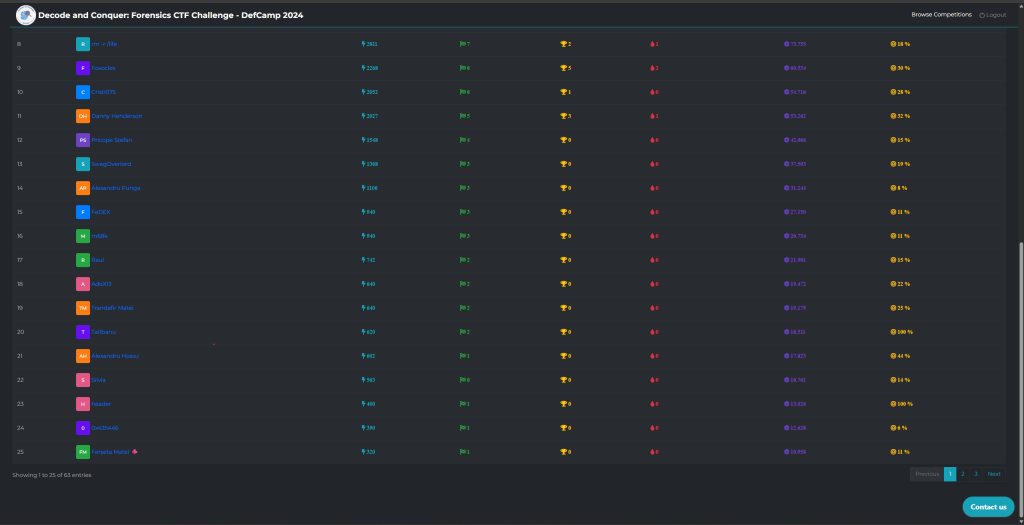Viewport: 1024px width, 525px height.
Task: Click the Next pagination button
Action: pos(993,474)
